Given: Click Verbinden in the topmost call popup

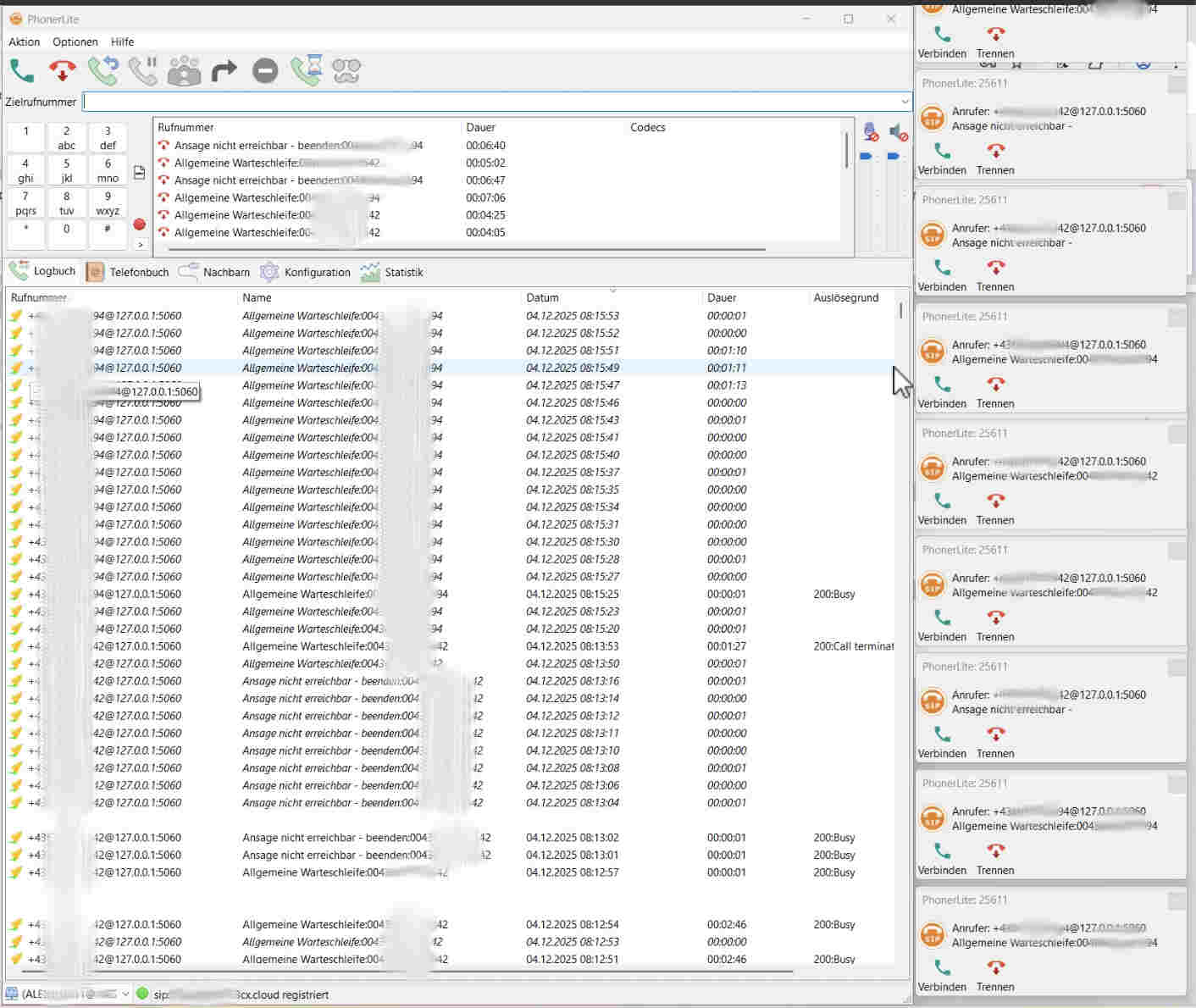Looking at the screenshot, I should pos(942,42).
